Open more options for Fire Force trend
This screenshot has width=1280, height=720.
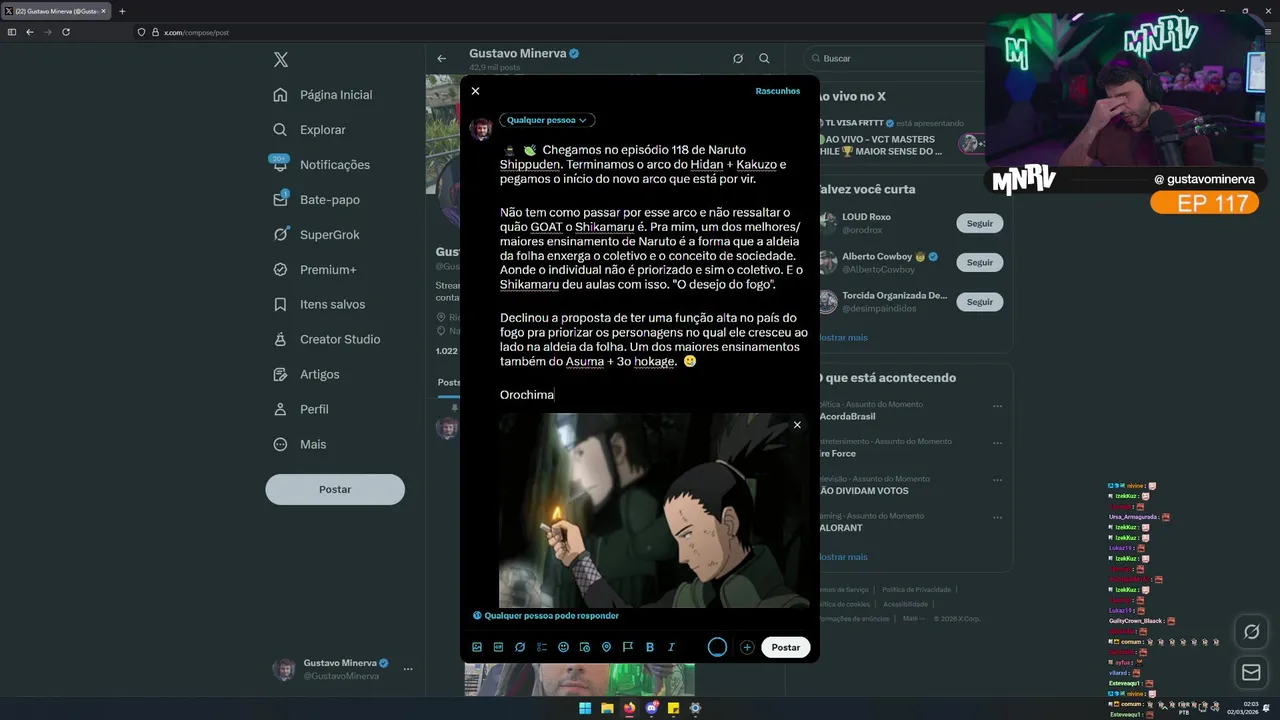click(997, 443)
